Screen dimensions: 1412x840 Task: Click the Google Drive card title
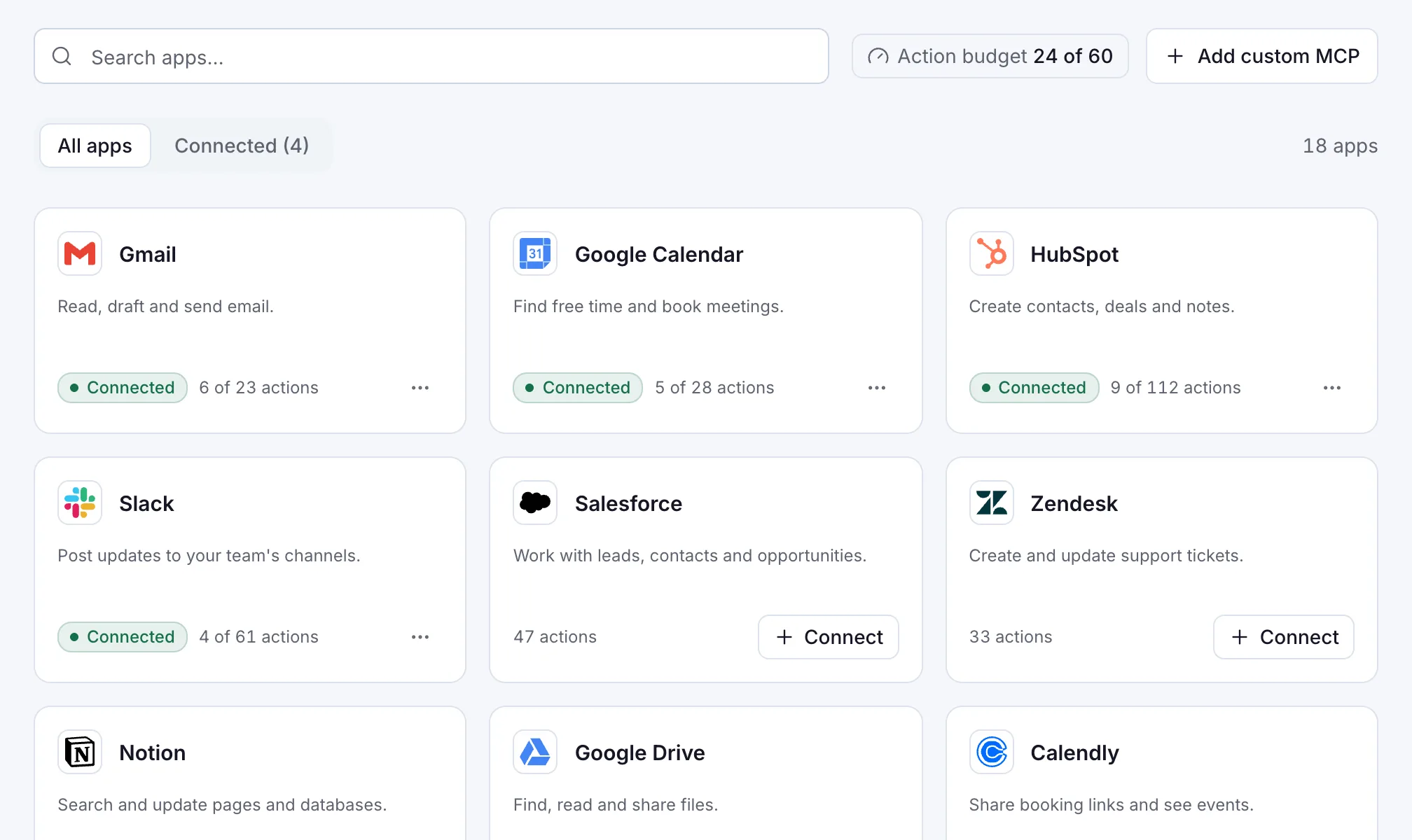click(x=640, y=752)
